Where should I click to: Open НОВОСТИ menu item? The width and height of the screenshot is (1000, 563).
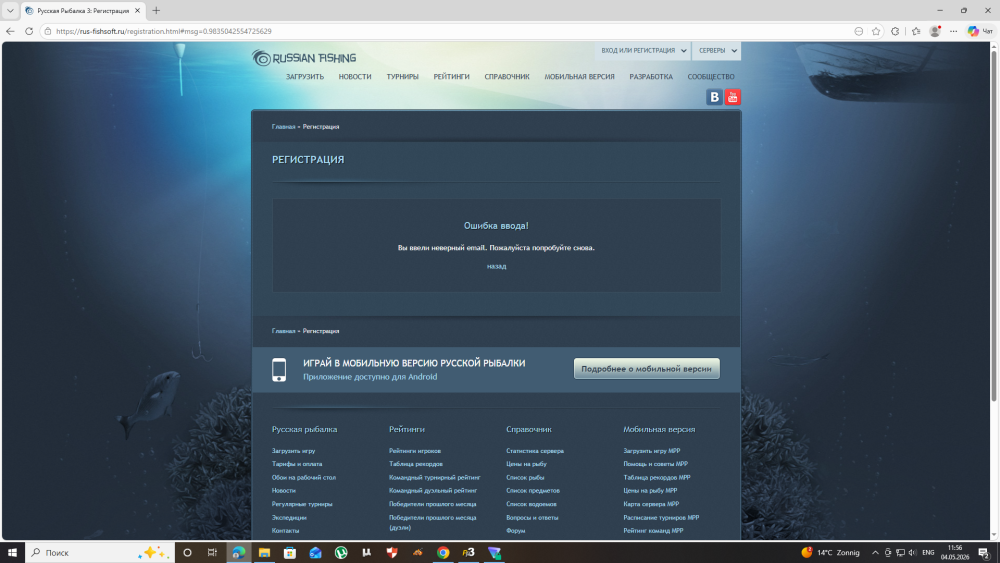coord(355,77)
